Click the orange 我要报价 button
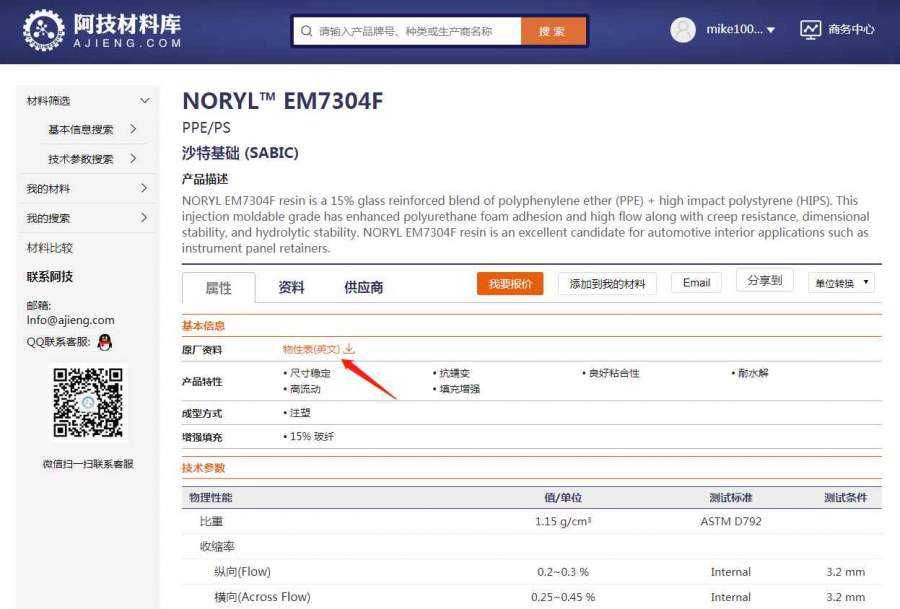The height and width of the screenshot is (609, 900). coord(510,284)
